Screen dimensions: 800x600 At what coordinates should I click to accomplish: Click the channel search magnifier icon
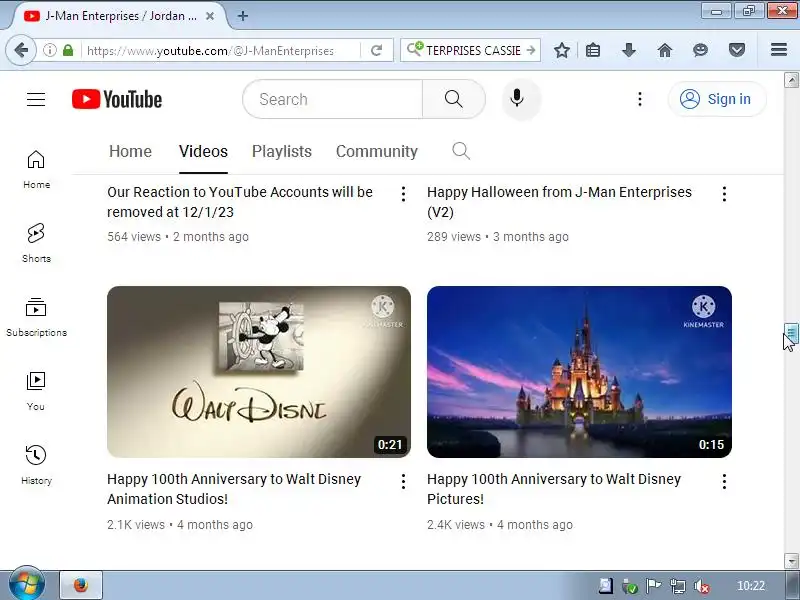(x=461, y=151)
